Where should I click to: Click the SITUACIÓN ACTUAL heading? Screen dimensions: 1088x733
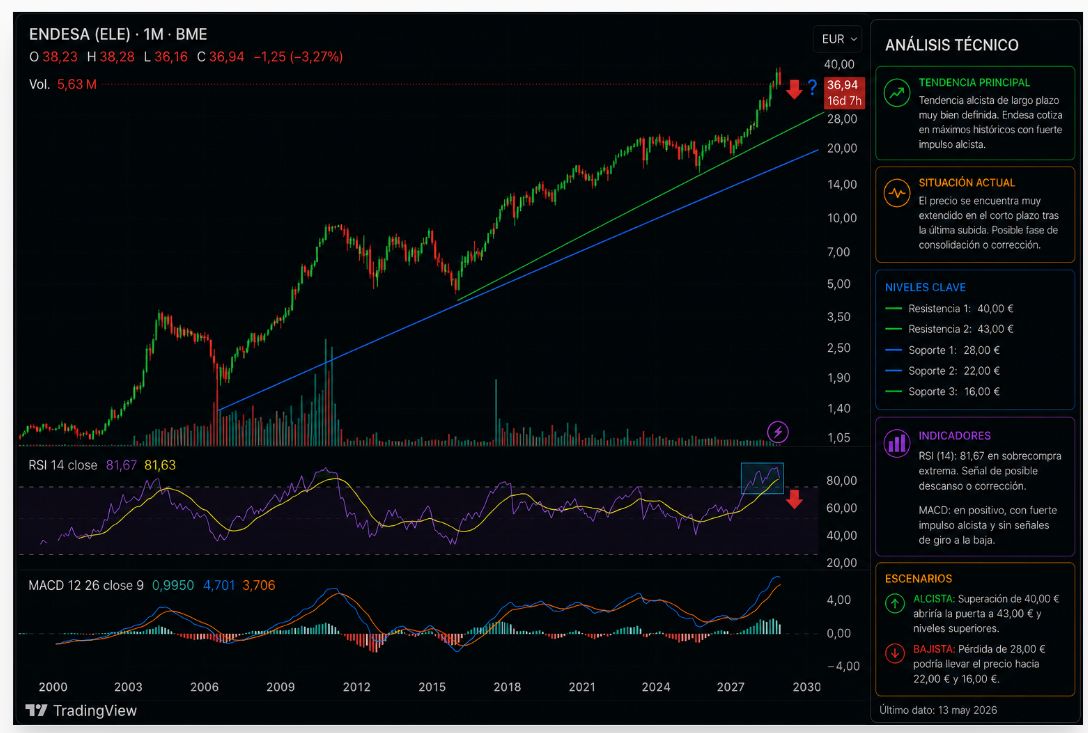[x=967, y=183]
